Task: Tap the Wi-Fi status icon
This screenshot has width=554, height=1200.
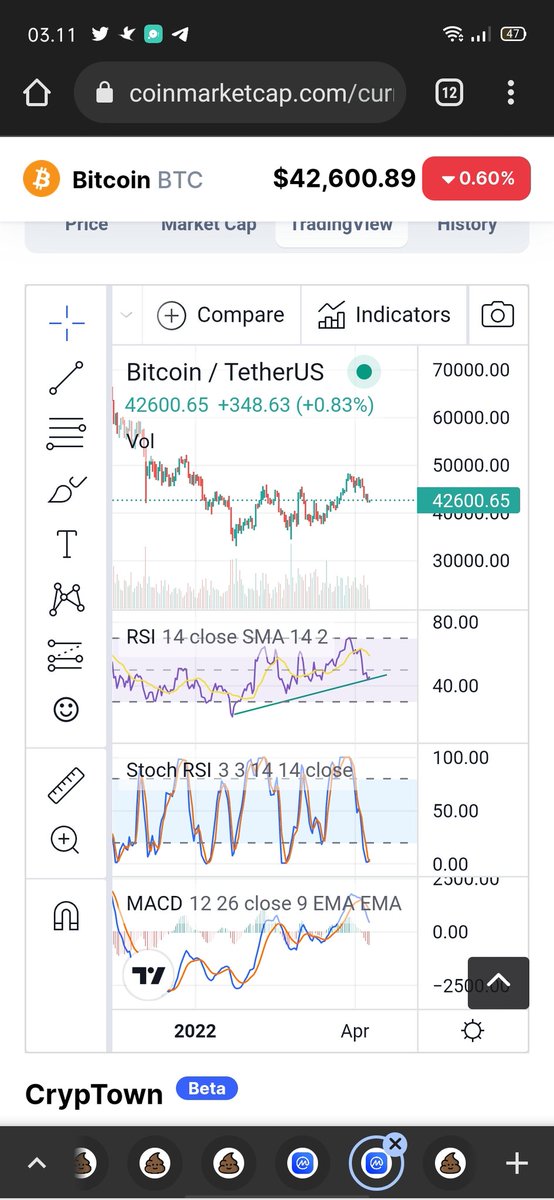Action: tap(455, 34)
